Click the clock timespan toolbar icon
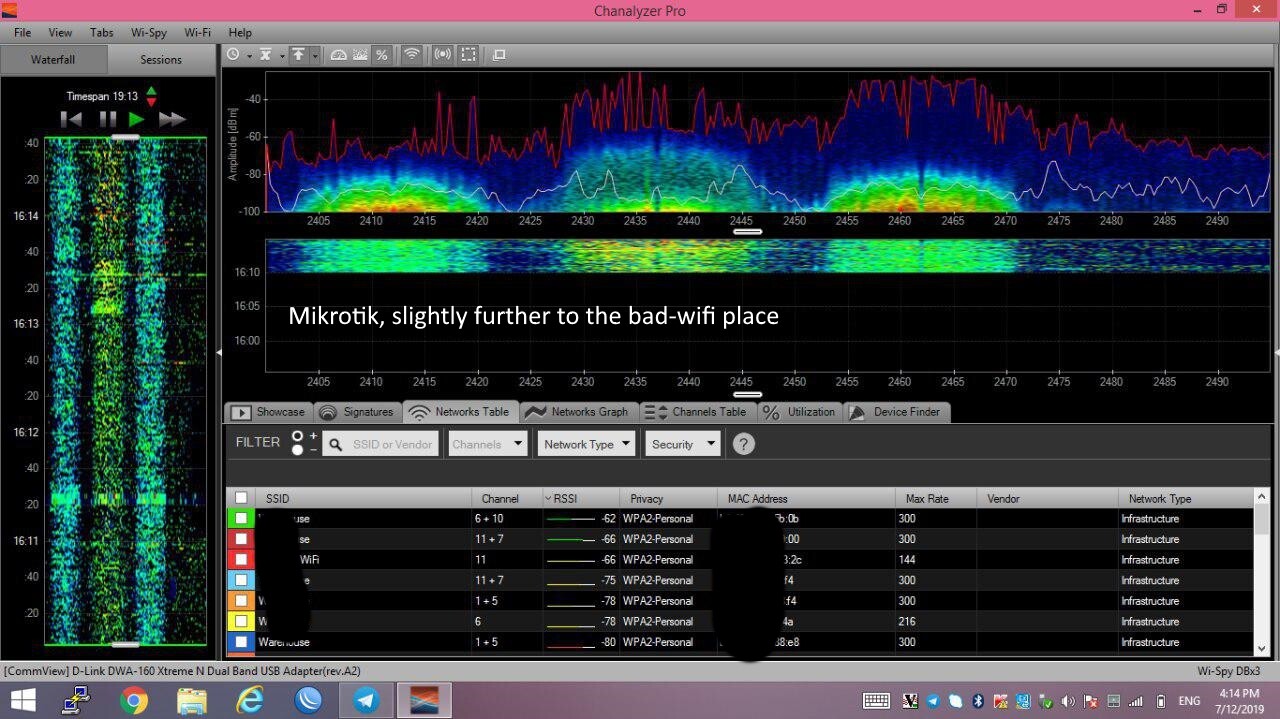The width and height of the screenshot is (1280, 719). point(233,55)
